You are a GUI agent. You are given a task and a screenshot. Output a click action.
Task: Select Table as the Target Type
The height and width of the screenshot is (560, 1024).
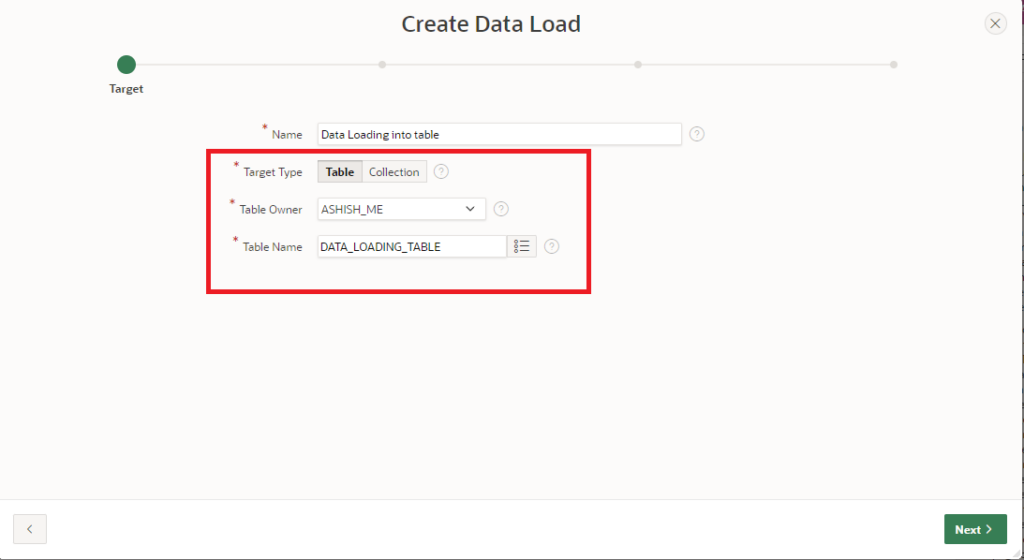340,172
